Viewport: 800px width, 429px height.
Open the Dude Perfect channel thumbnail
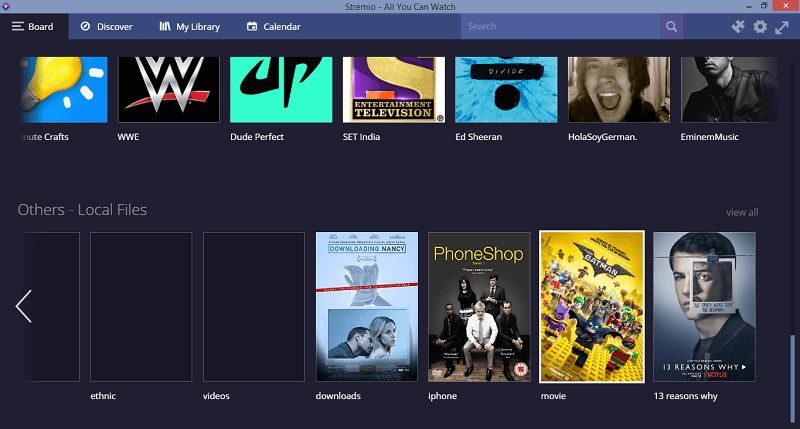pos(281,89)
